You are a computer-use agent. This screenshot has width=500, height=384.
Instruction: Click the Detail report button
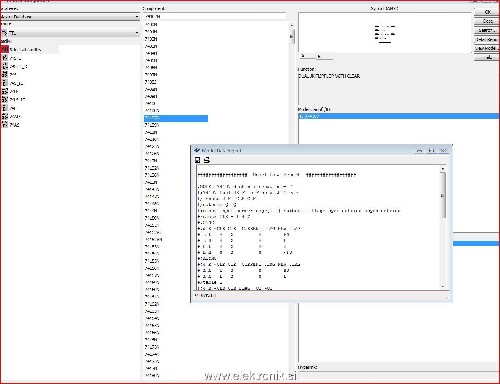[x=487, y=39]
